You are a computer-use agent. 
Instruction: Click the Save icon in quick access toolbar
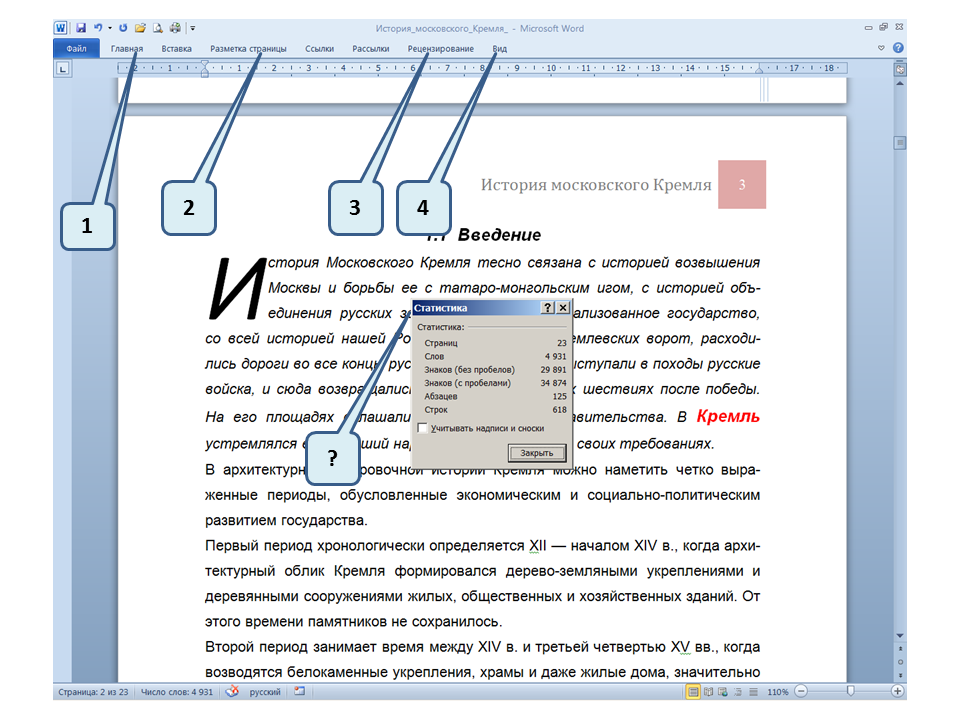79,29
